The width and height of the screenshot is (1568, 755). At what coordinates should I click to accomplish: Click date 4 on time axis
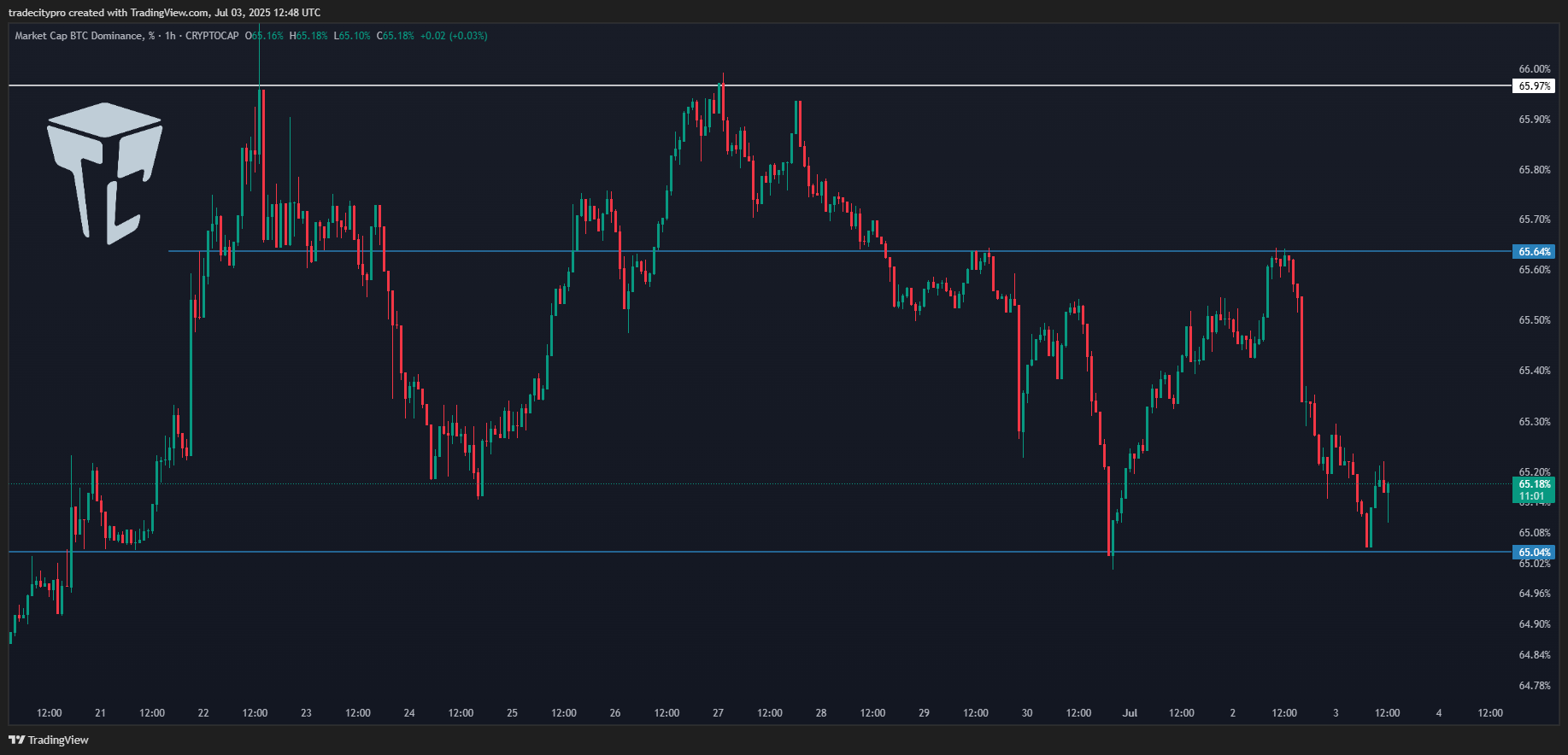1439,713
